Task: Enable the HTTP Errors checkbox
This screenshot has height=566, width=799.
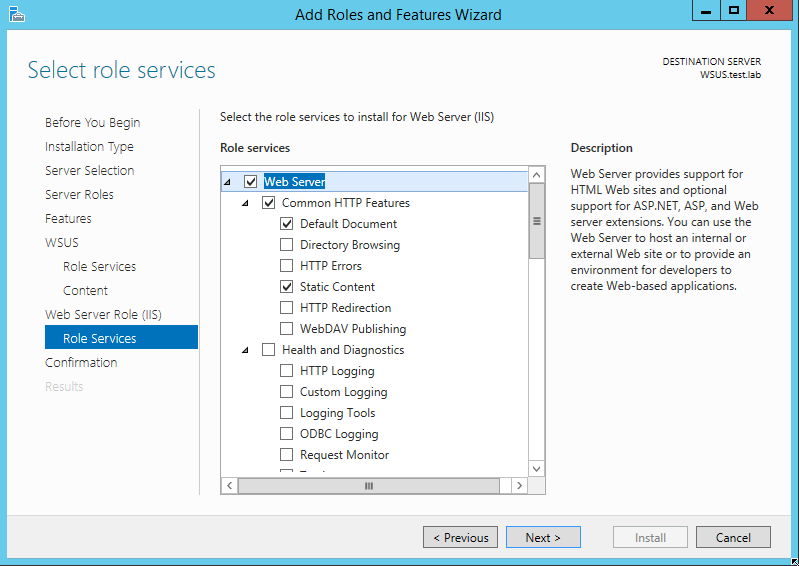Action: pyautogui.click(x=286, y=265)
